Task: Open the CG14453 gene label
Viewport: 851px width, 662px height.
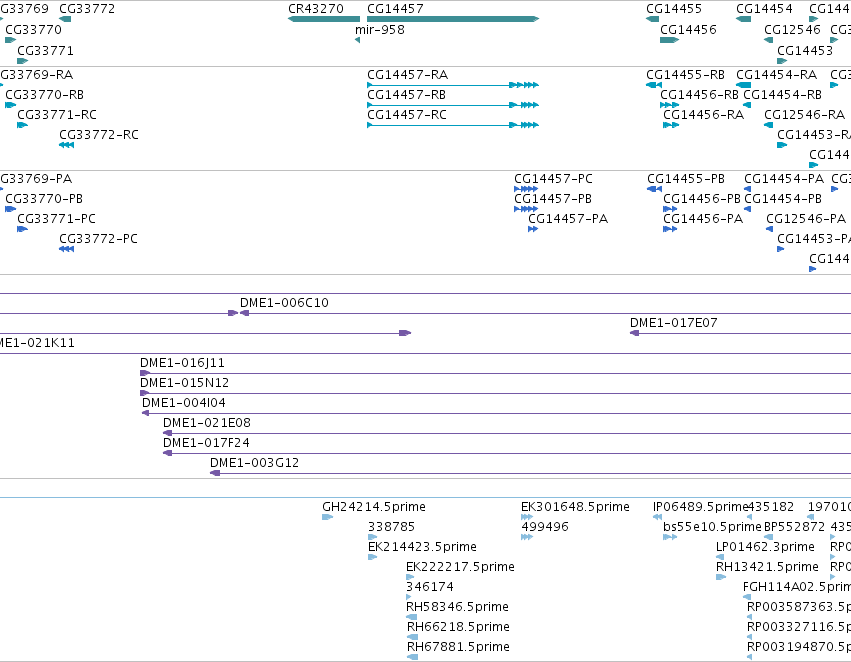Action: 805,51
